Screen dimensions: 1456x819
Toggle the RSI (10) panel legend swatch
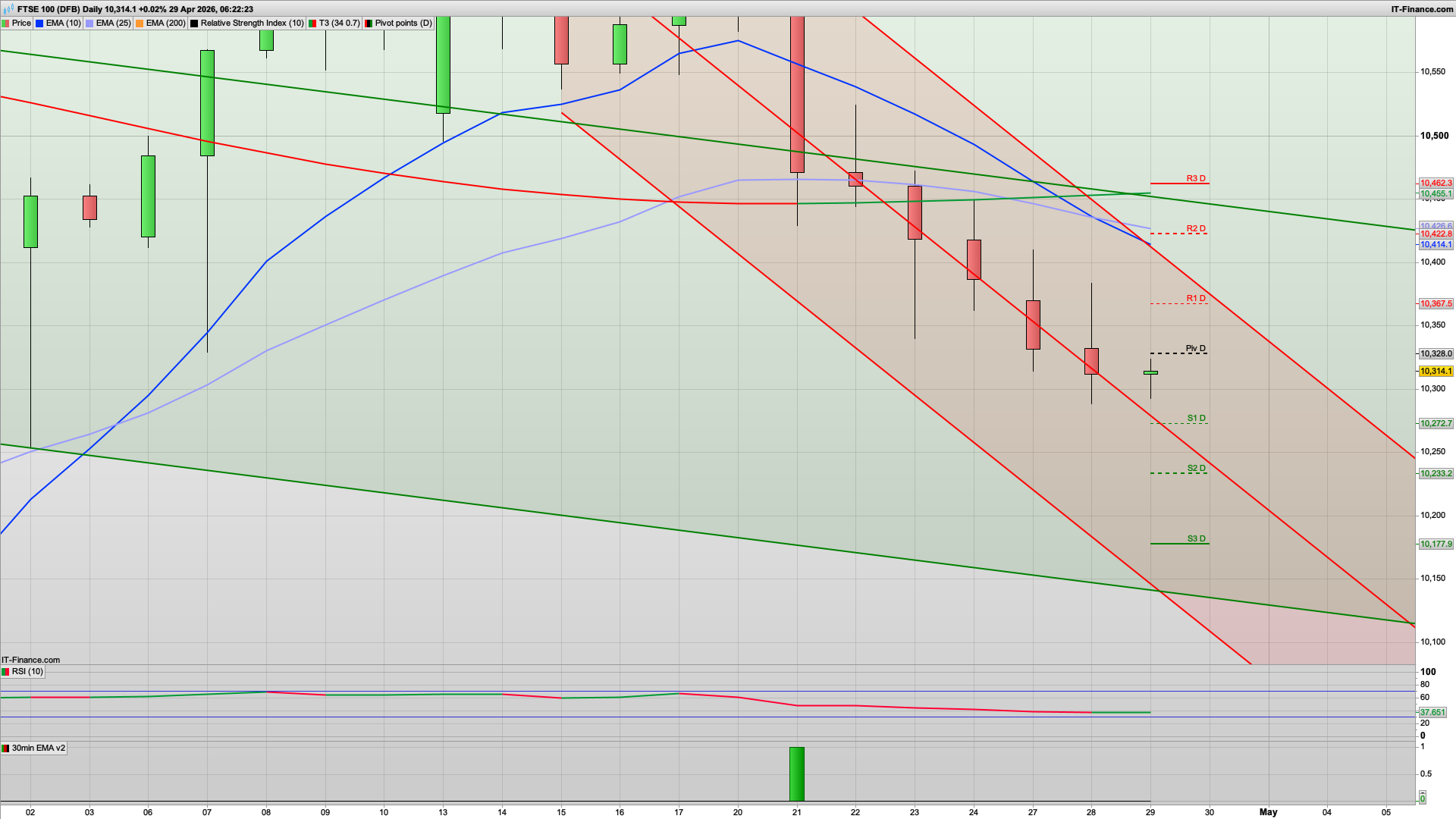(6, 671)
